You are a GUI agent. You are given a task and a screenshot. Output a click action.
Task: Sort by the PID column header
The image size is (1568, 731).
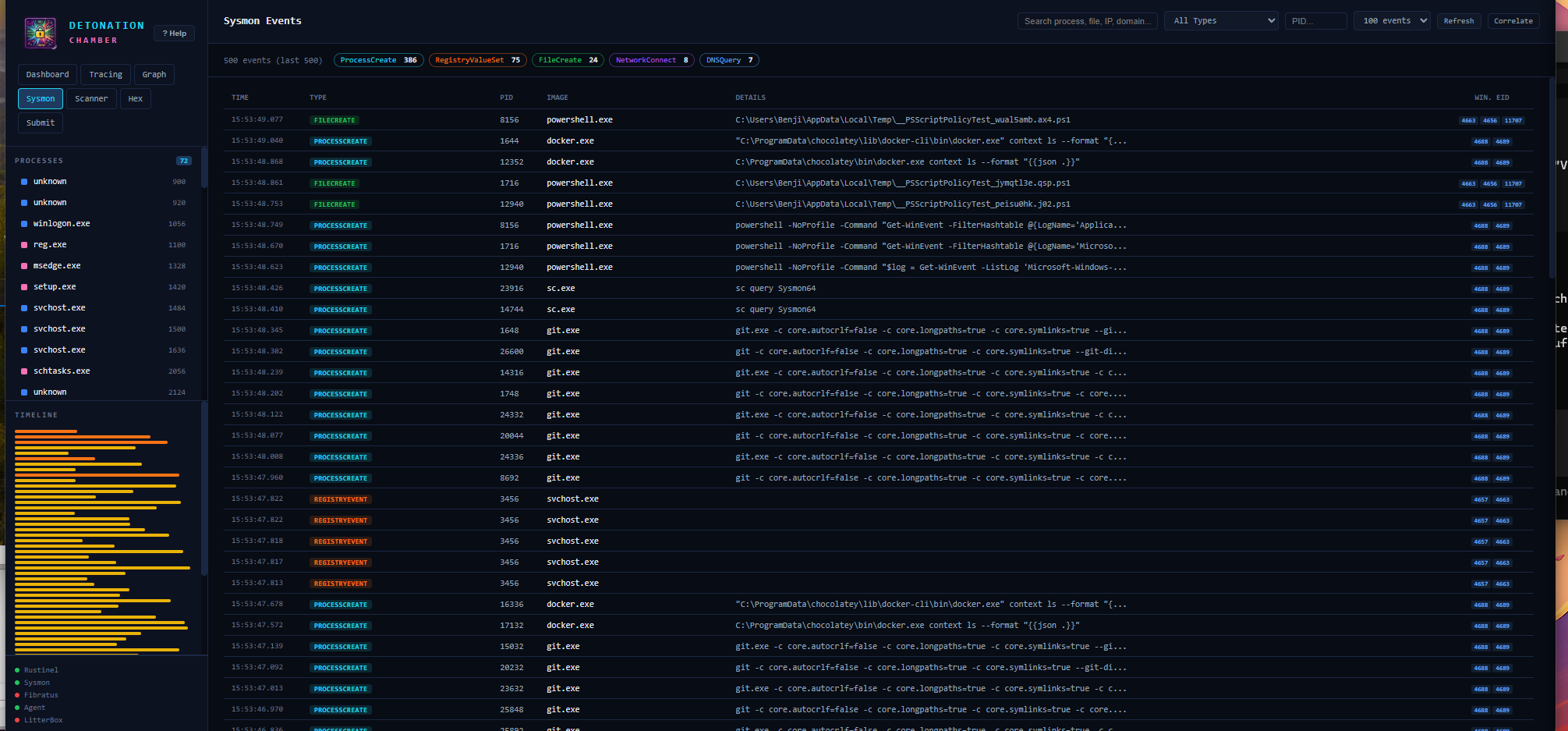[507, 98]
